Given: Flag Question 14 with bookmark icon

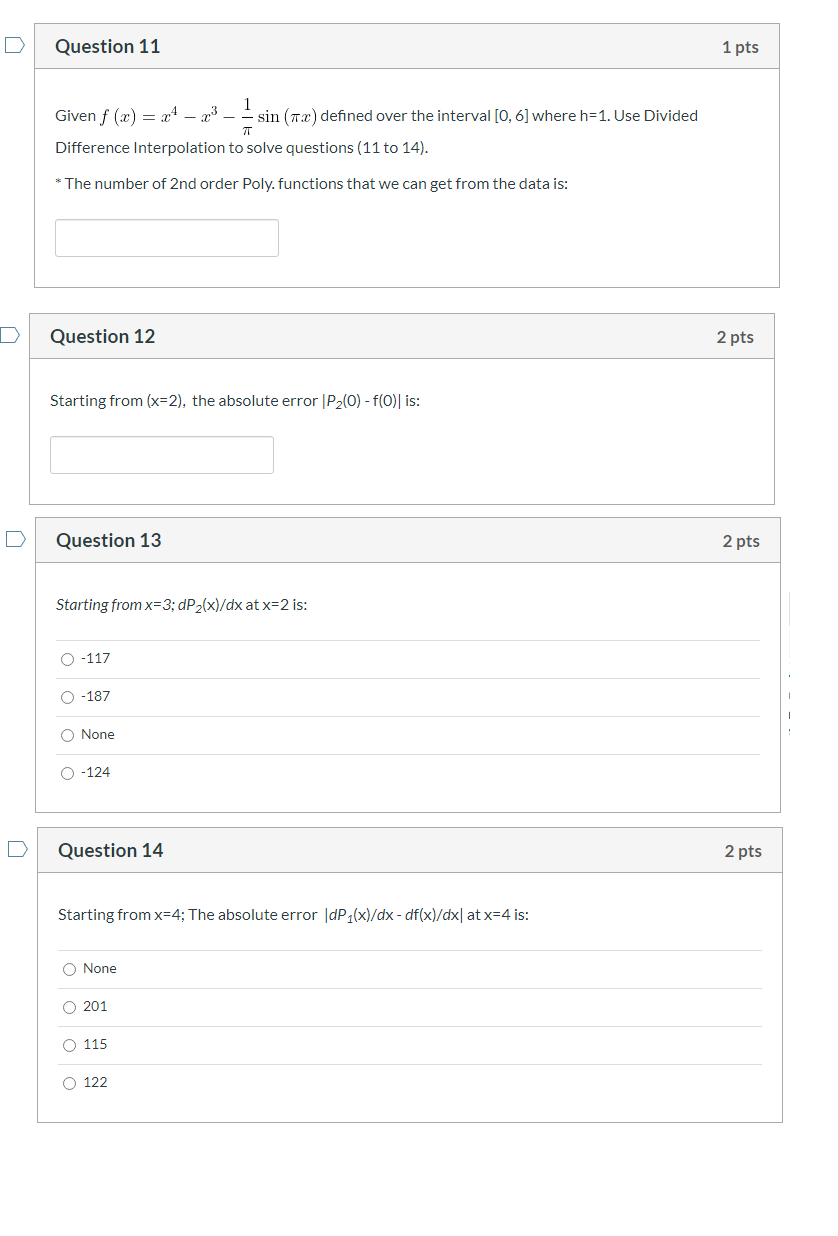Looking at the screenshot, I should point(17,849).
